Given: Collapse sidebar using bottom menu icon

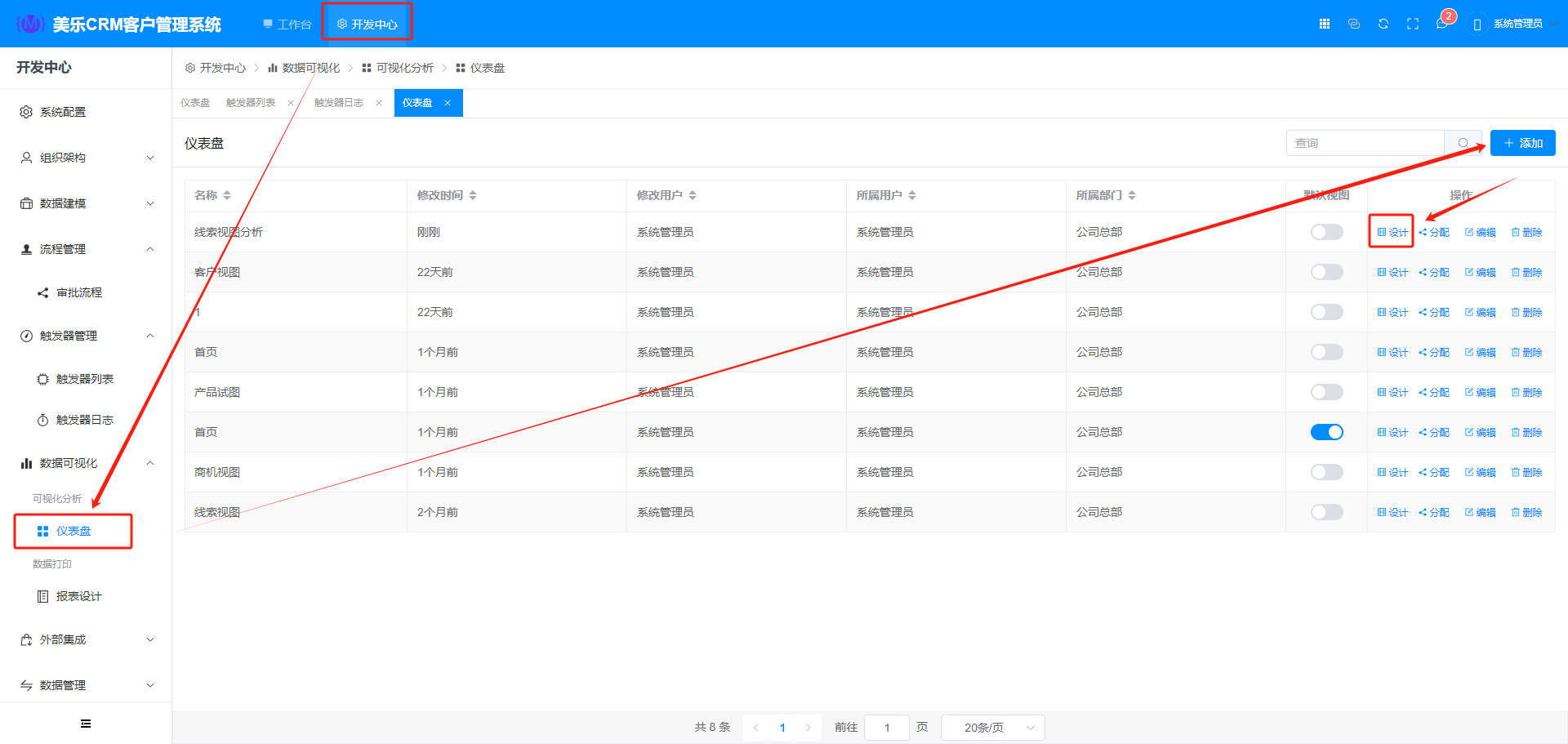Looking at the screenshot, I should pos(86,724).
